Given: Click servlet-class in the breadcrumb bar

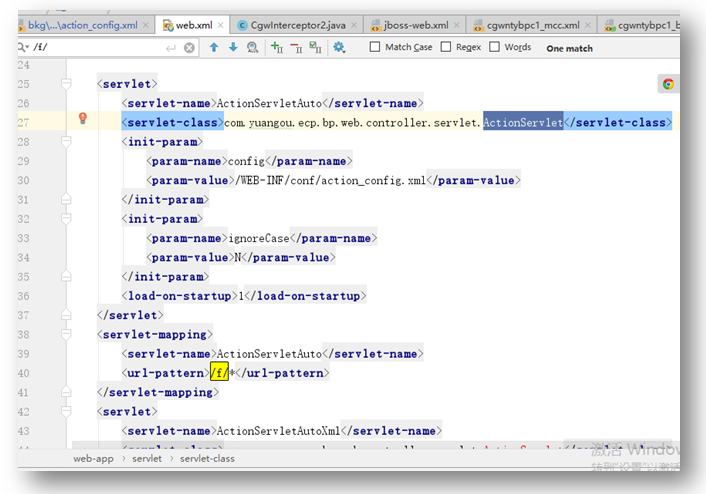Looking at the screenshot, I should click(207, 458).
